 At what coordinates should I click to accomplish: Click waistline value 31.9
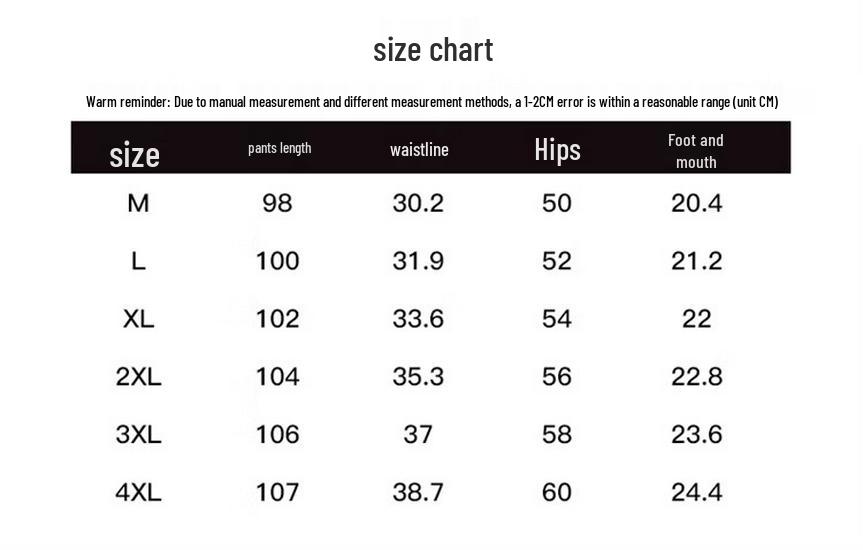click(x=418, y=261)
